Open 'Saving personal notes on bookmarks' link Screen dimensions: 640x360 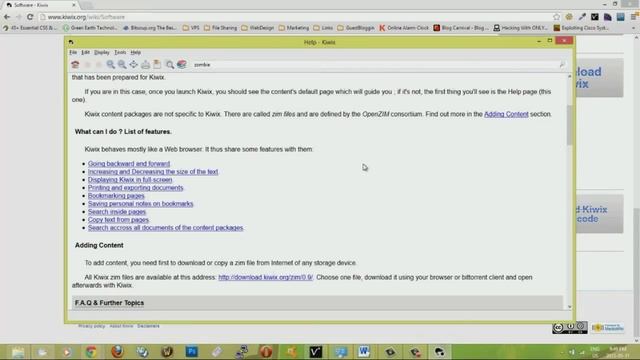pyautogui.click(x=140, y=204)
